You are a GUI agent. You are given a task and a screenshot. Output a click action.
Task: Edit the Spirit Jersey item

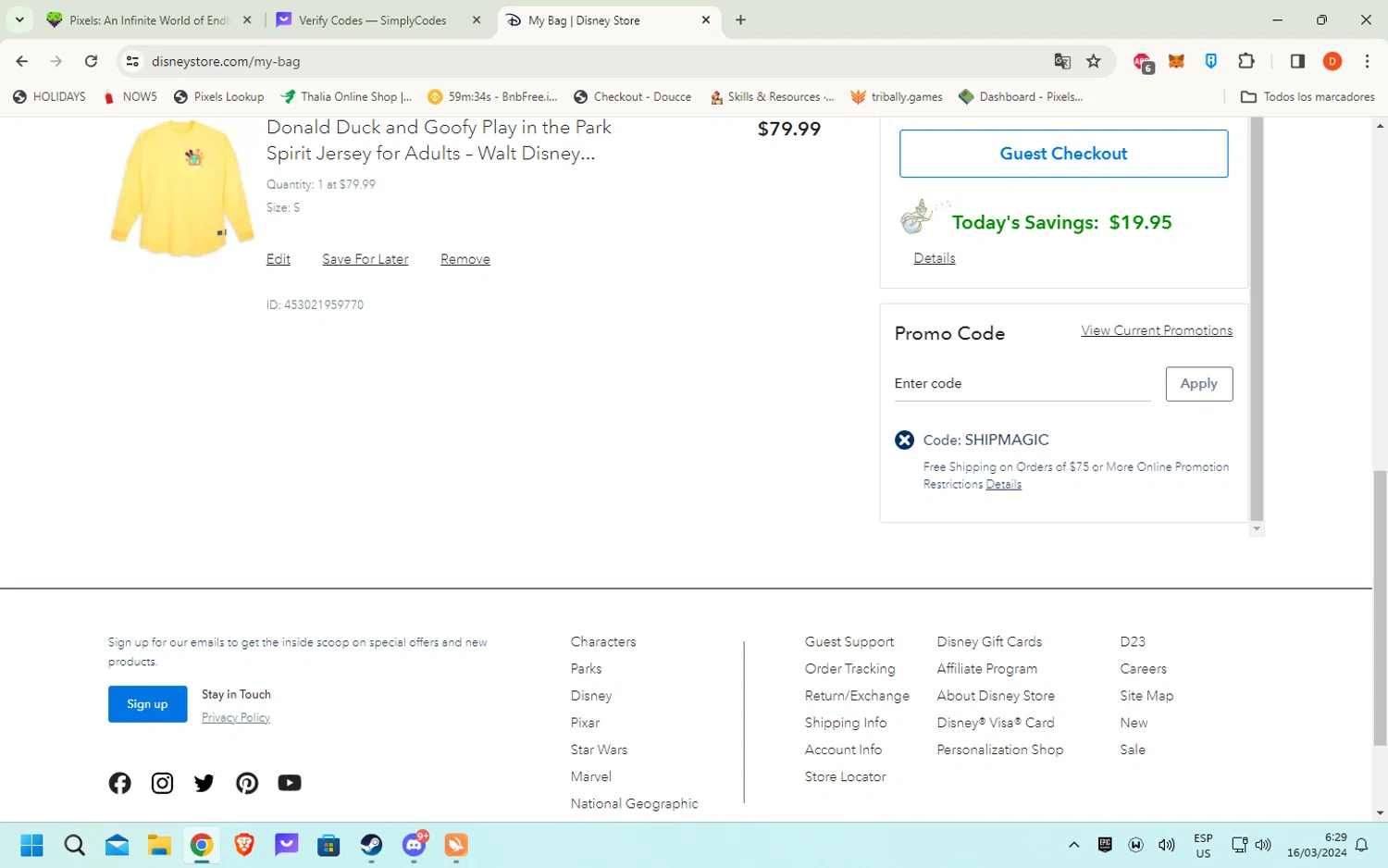tap(279, 259)
